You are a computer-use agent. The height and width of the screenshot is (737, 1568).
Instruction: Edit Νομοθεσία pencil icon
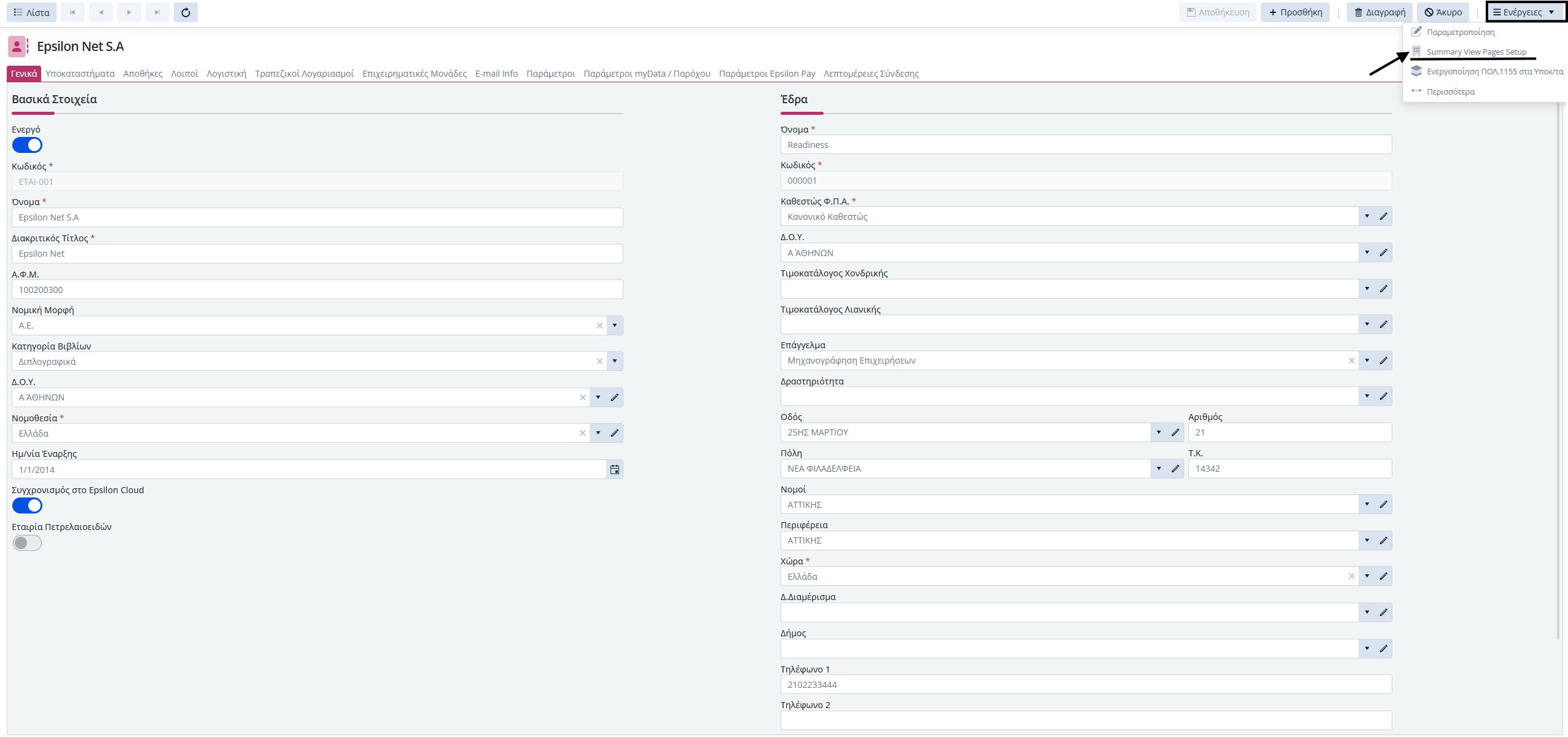[614, 433]
